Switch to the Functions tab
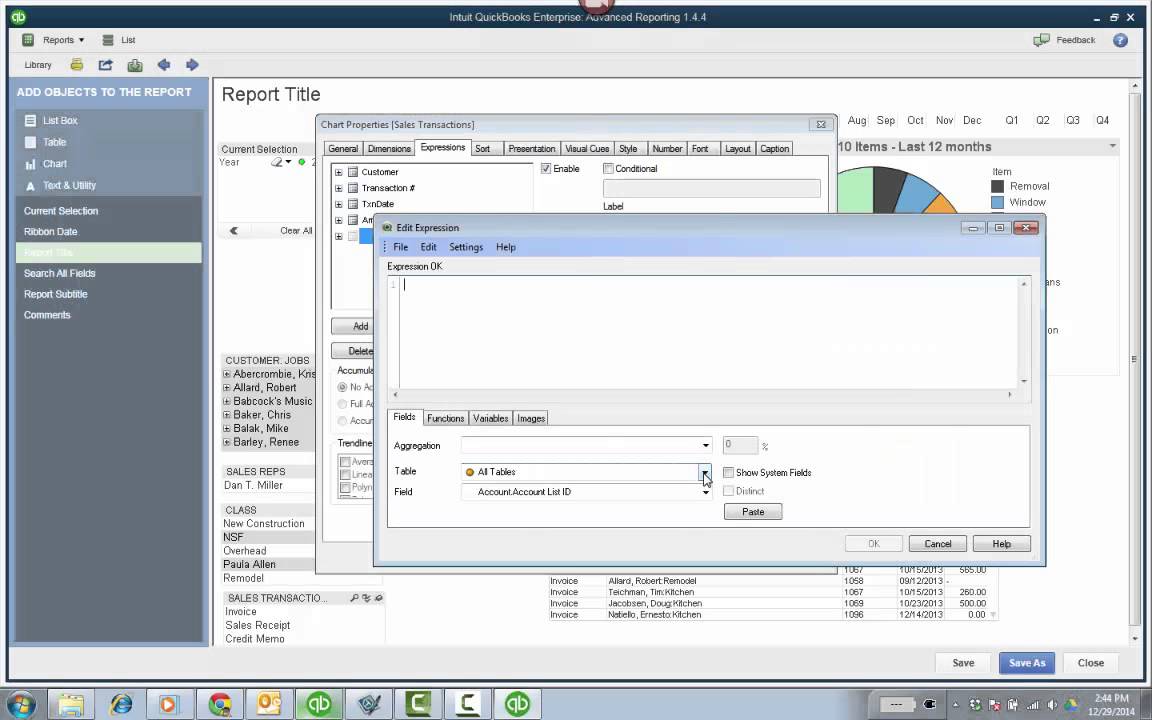The height and width of the screenshot is (720, 1152). [x=445, y=418]
